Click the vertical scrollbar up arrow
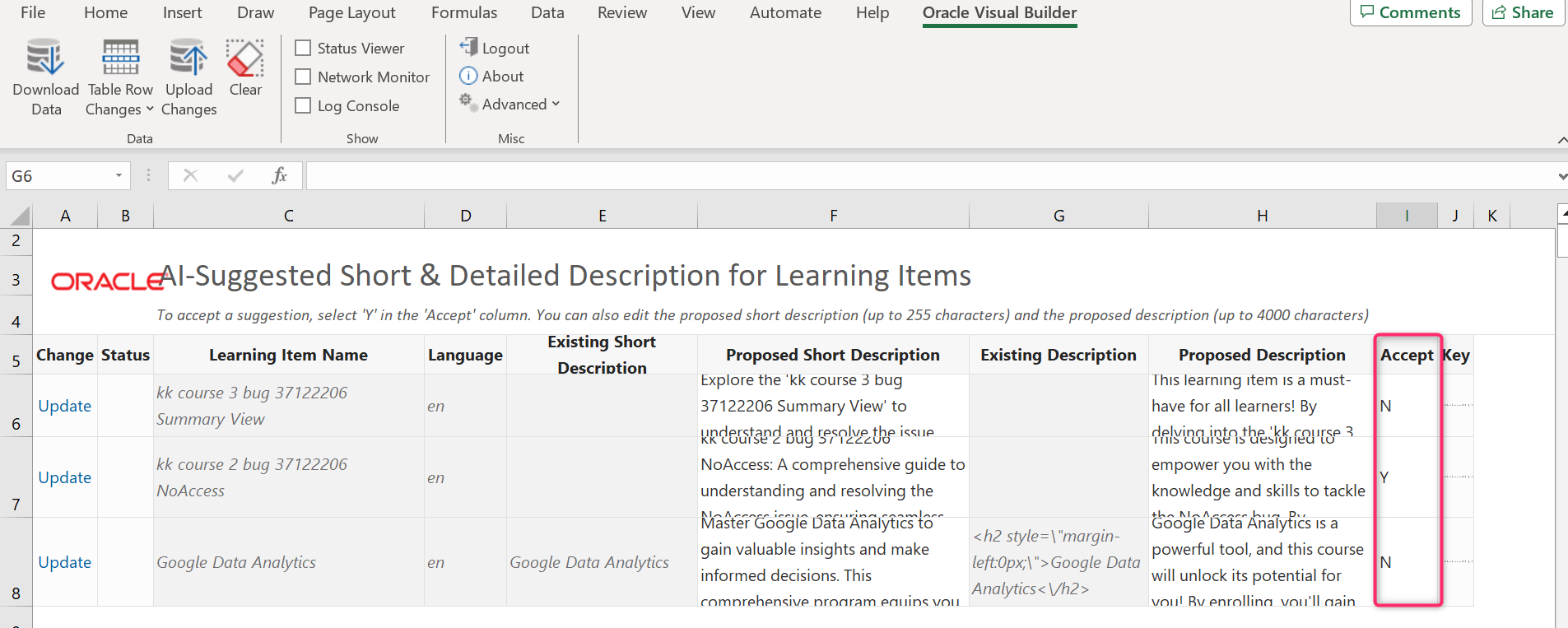 click(x=1562, y=213)
